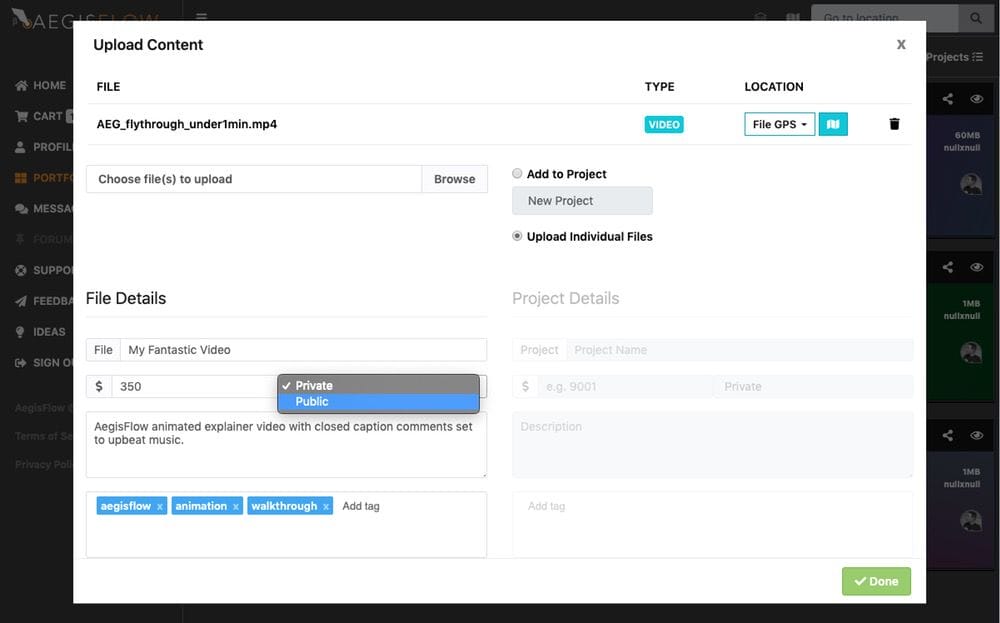1000x623 pixels.
Task: Click the green Done button
Action: [876, 581]
